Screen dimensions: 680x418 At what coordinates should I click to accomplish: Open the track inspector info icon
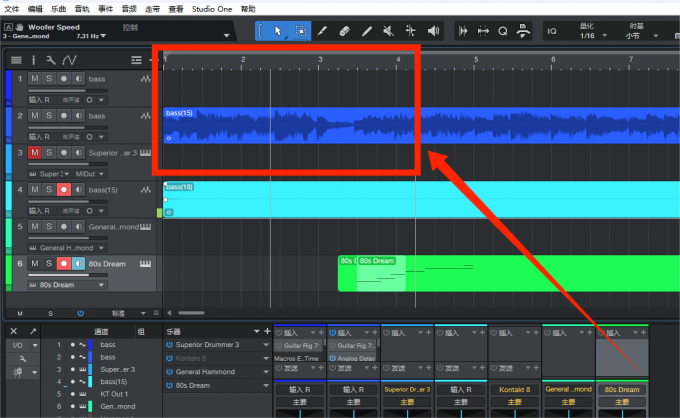[33, 60]
